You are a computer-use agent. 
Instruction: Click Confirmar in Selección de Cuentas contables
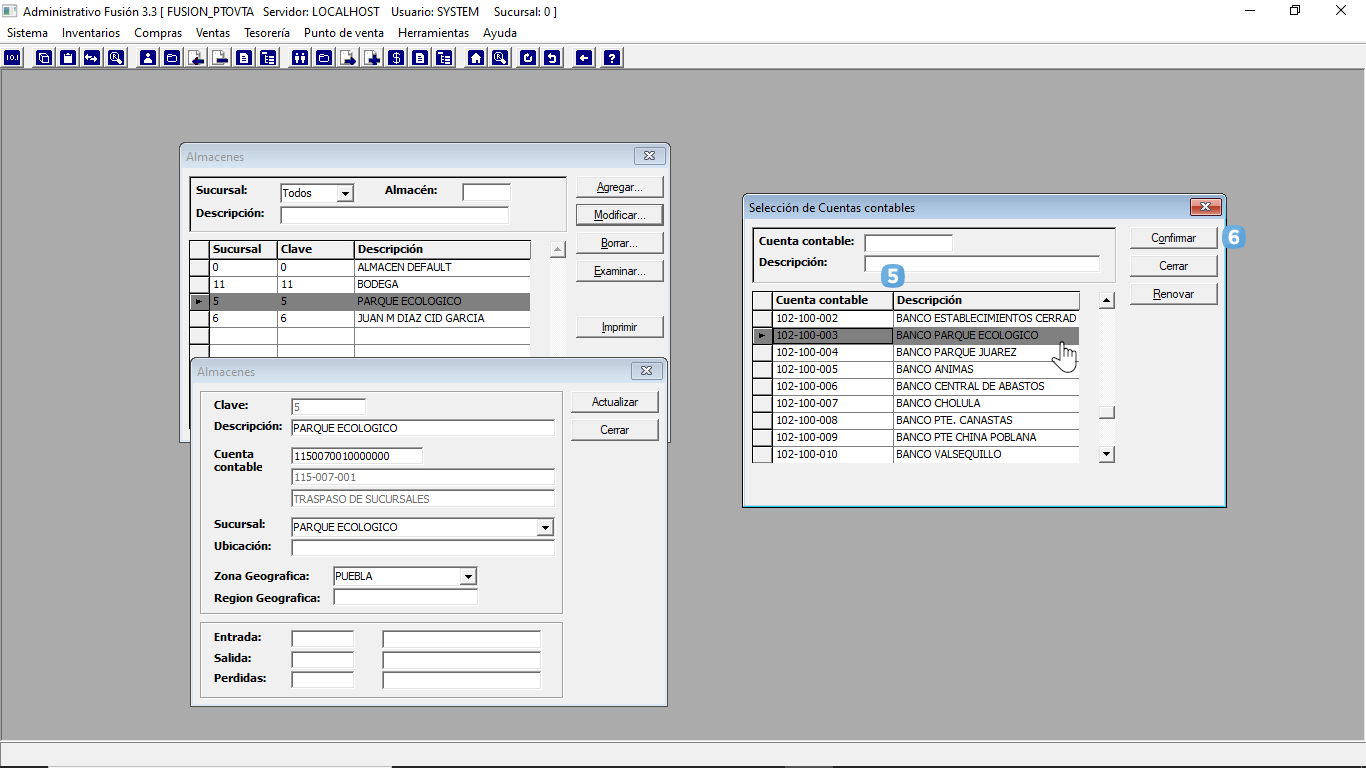tap(1174, 238)
